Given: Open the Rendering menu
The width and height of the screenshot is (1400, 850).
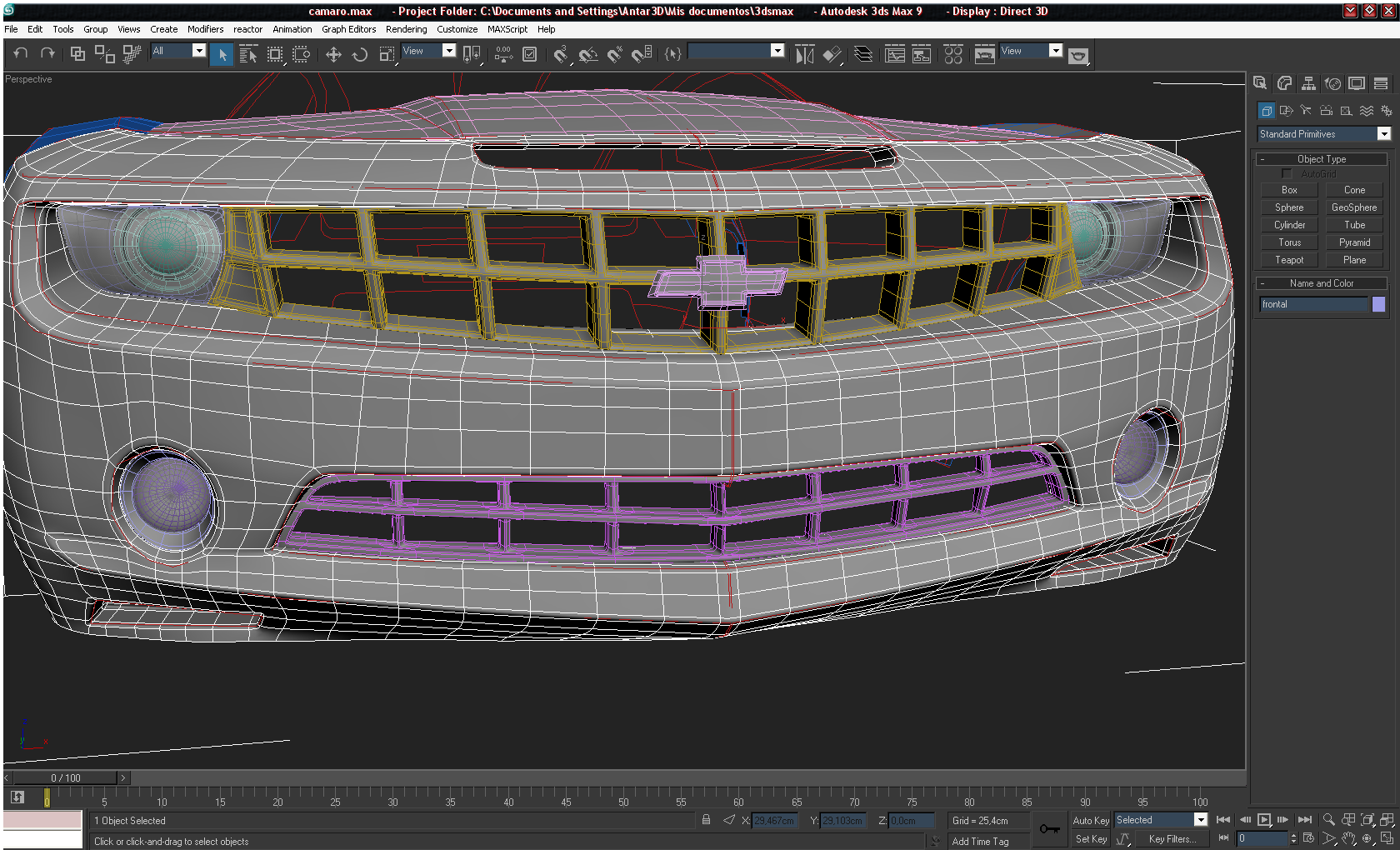Looking at the screenshot, I should tap(406, 29).
